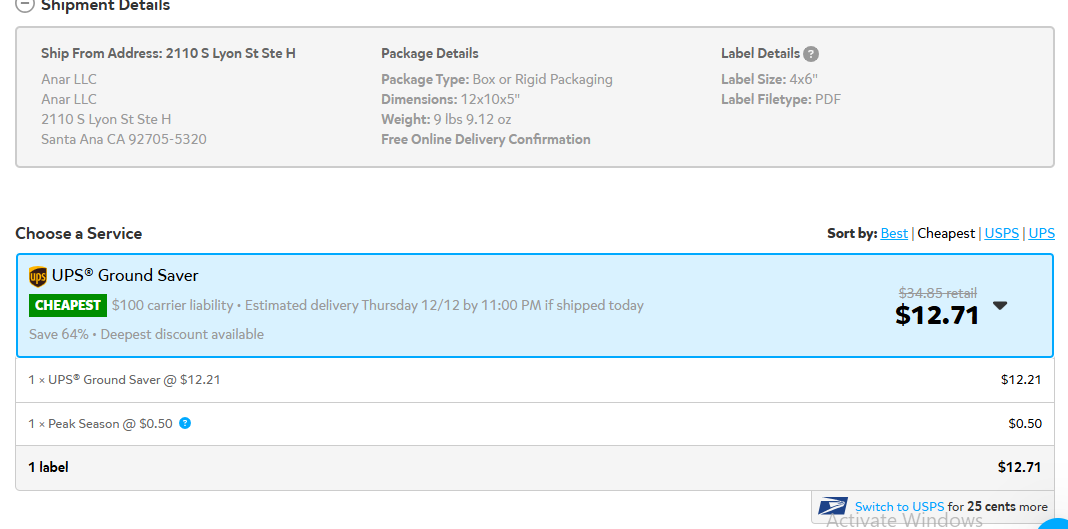Sort services by UPS
Screen dimensions: 1068x529
1041,234
